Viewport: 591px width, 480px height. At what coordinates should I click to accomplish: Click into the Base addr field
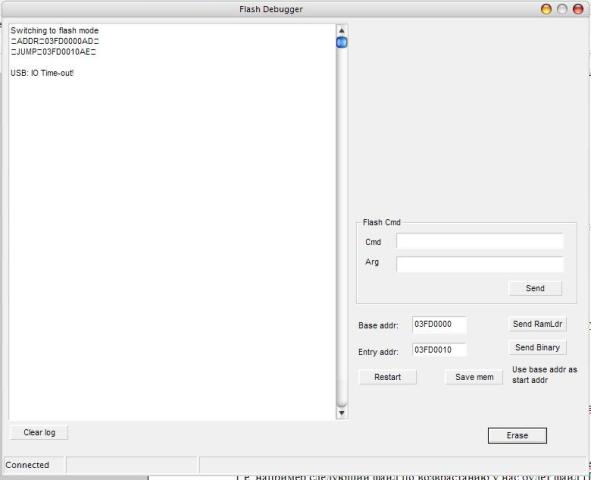pos(439,325)
